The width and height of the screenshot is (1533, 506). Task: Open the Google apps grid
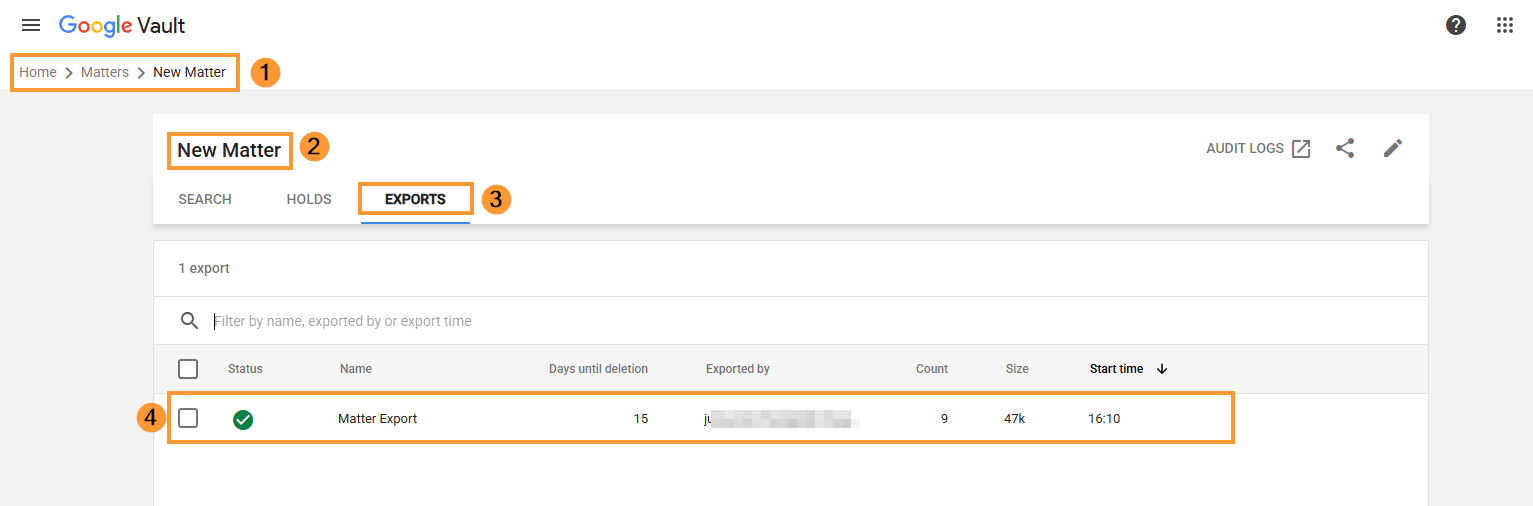[1505, 26]
